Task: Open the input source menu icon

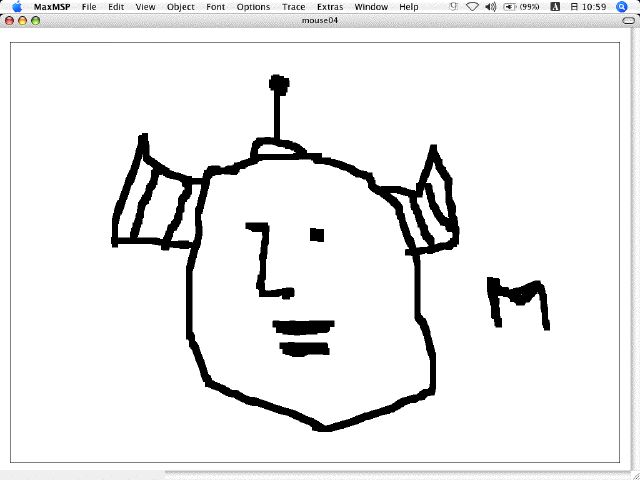Action: point(555,7)
